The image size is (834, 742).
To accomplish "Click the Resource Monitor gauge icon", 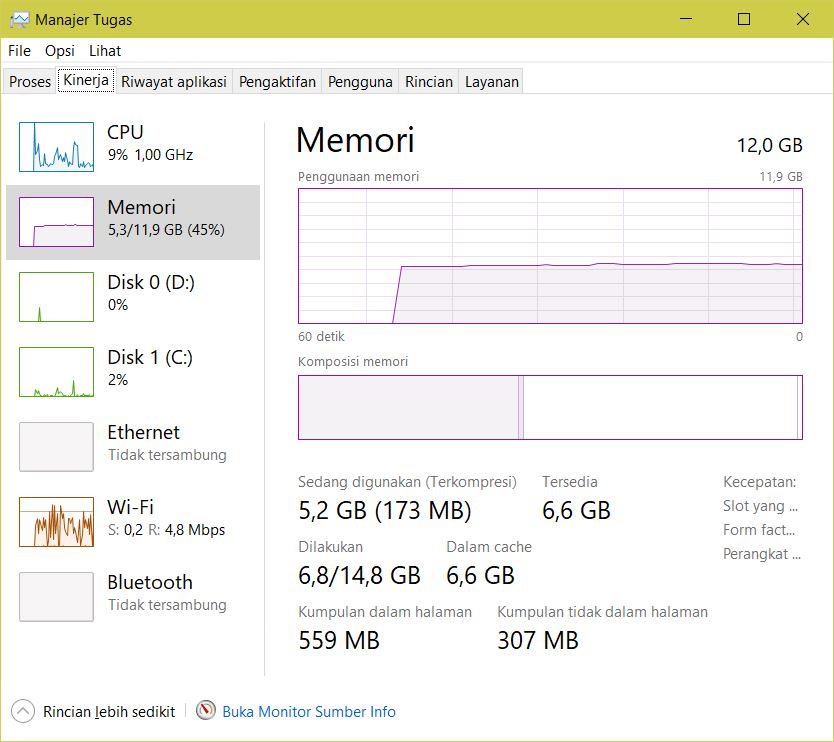I will (x=206, y=711).
